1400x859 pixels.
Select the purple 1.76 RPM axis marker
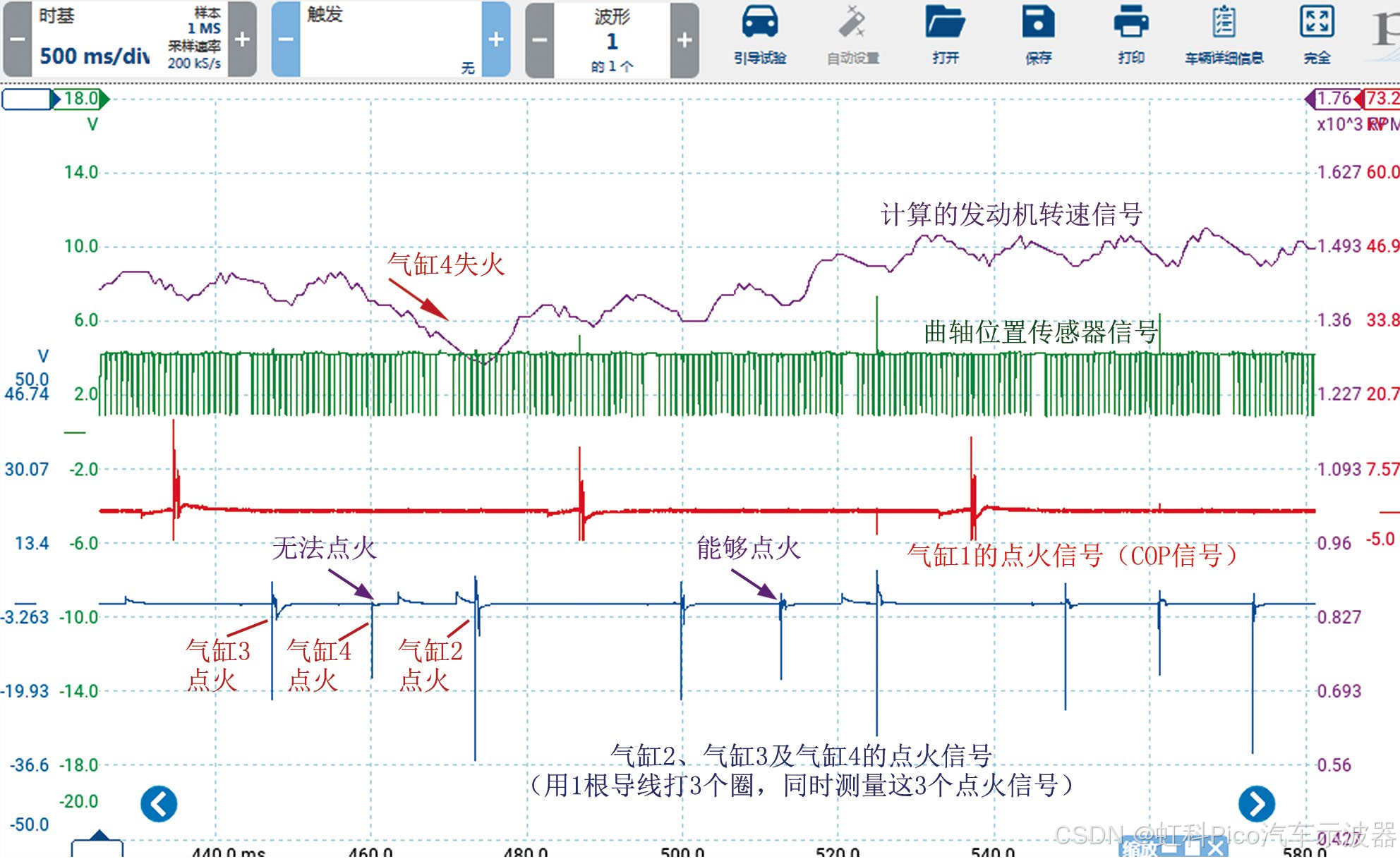coord(1333,99)
